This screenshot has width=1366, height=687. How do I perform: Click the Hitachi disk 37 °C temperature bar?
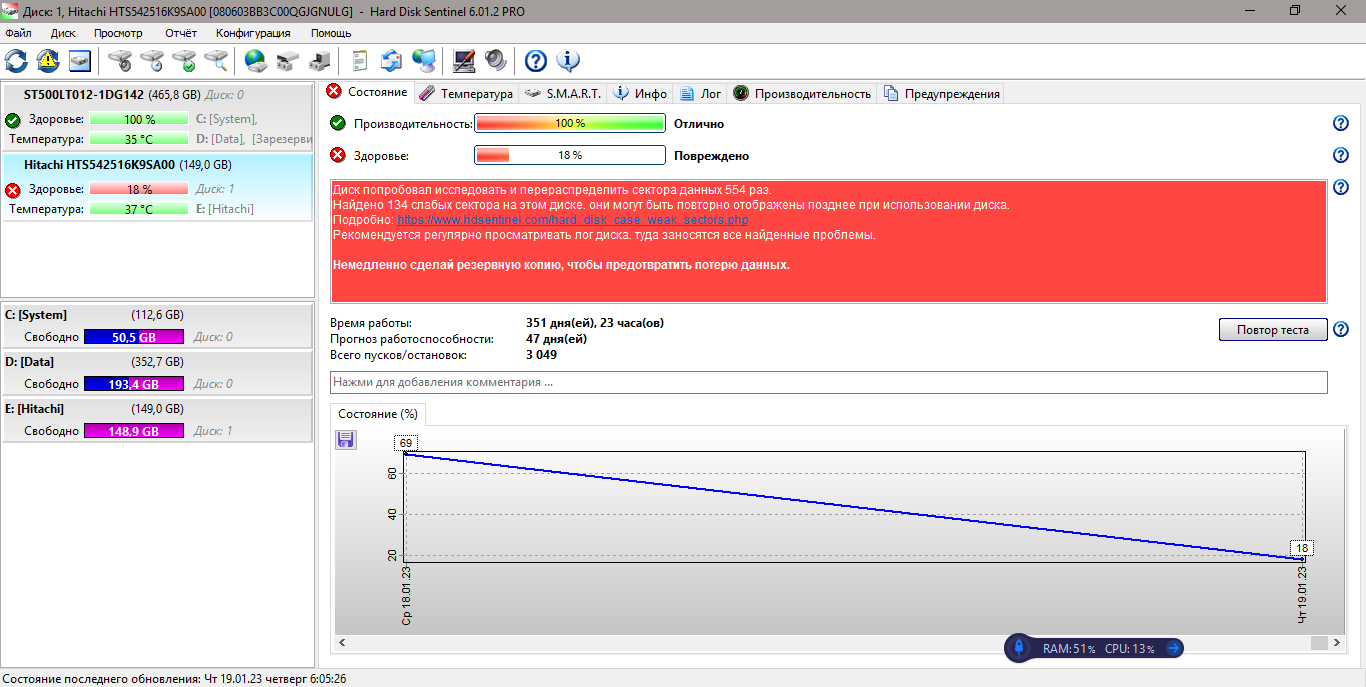(x=138, y=209)
